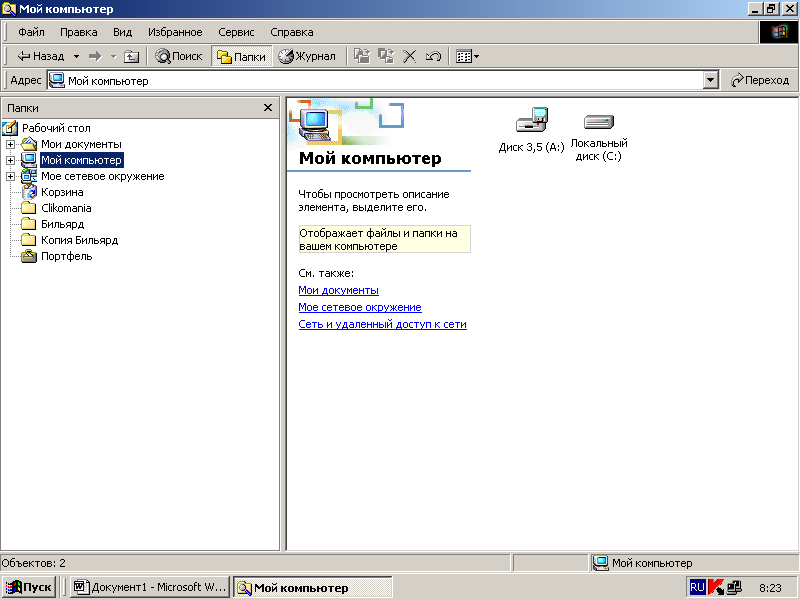This screenshot has height=600, width=800.
Task: Select the Копия Бильярд folder
Action: pyautogui.click(x=80, y=240)
